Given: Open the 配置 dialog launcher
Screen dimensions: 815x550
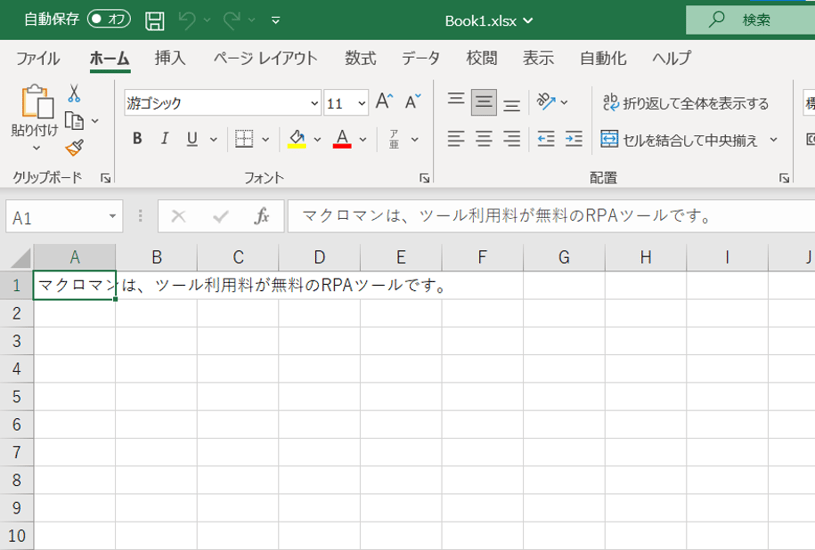Looking at the screenshot, I should point(784,178).
